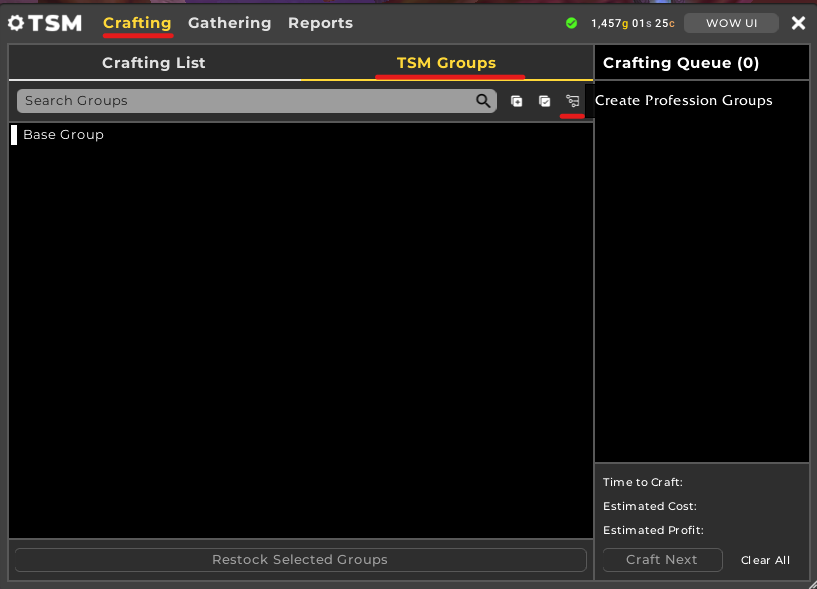Click the Craft Next button
This screenshot has width=817, height=589.
point(662,560)
